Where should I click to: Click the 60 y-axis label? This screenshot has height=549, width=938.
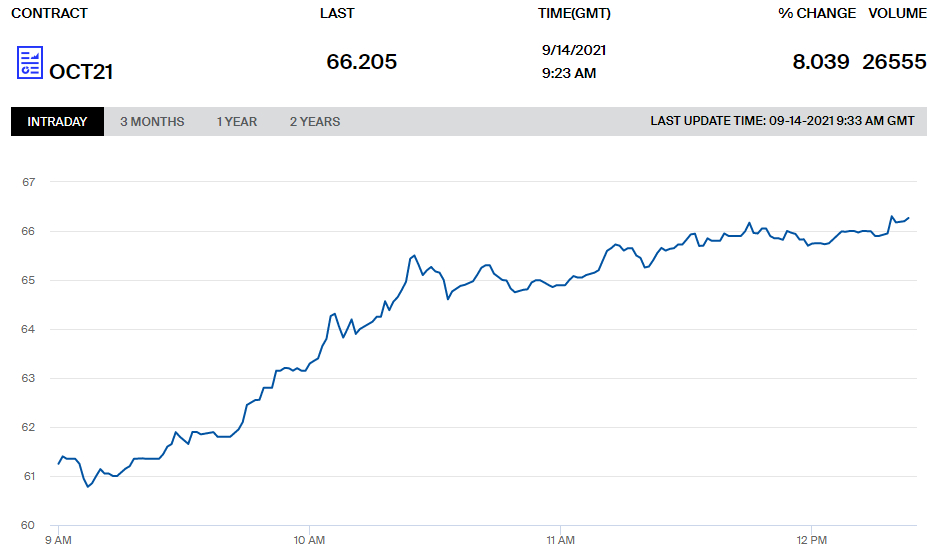tap(28, 525)
